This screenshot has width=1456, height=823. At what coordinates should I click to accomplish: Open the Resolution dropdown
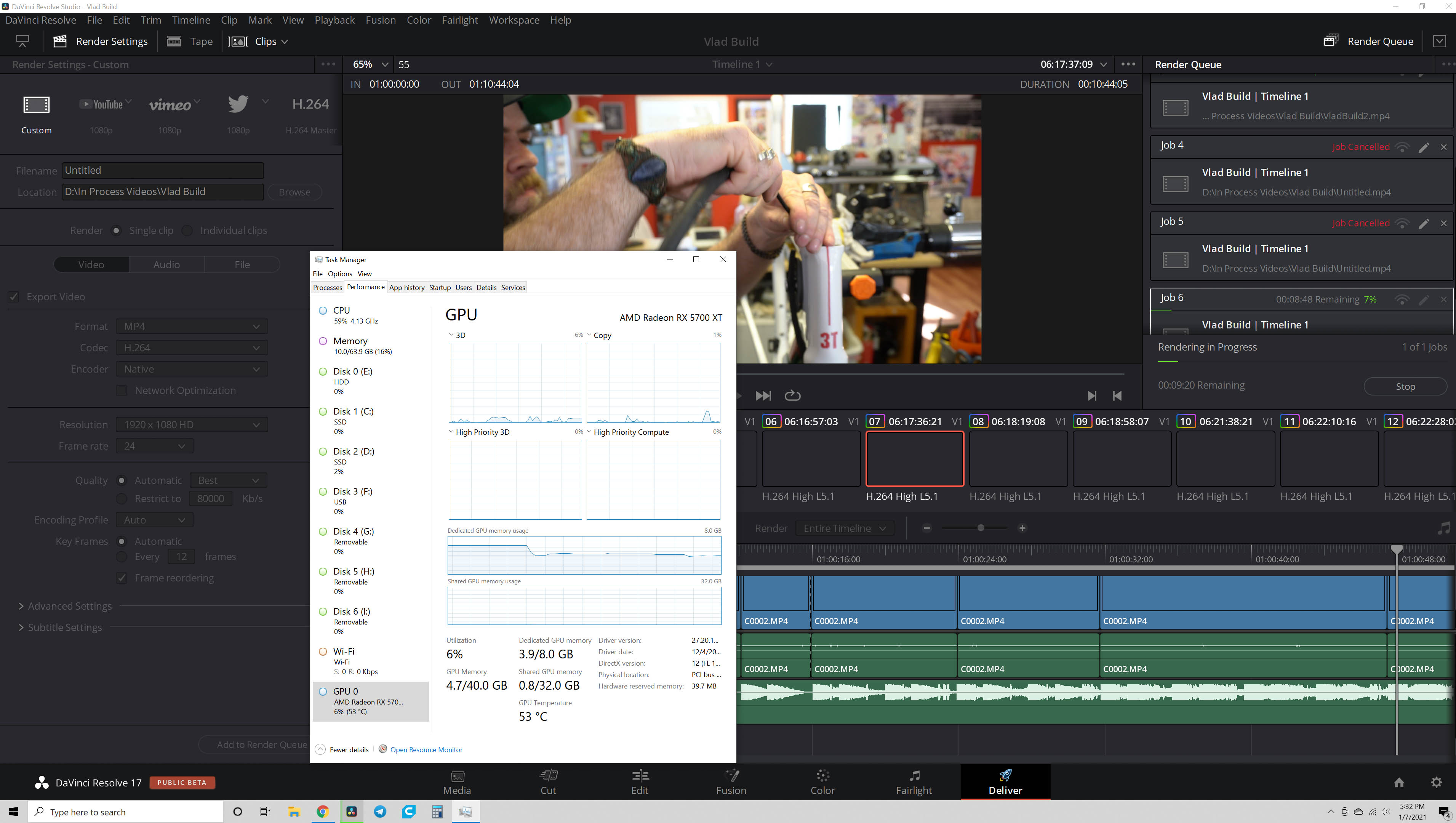pyautogui.click(x=192, y=425)
